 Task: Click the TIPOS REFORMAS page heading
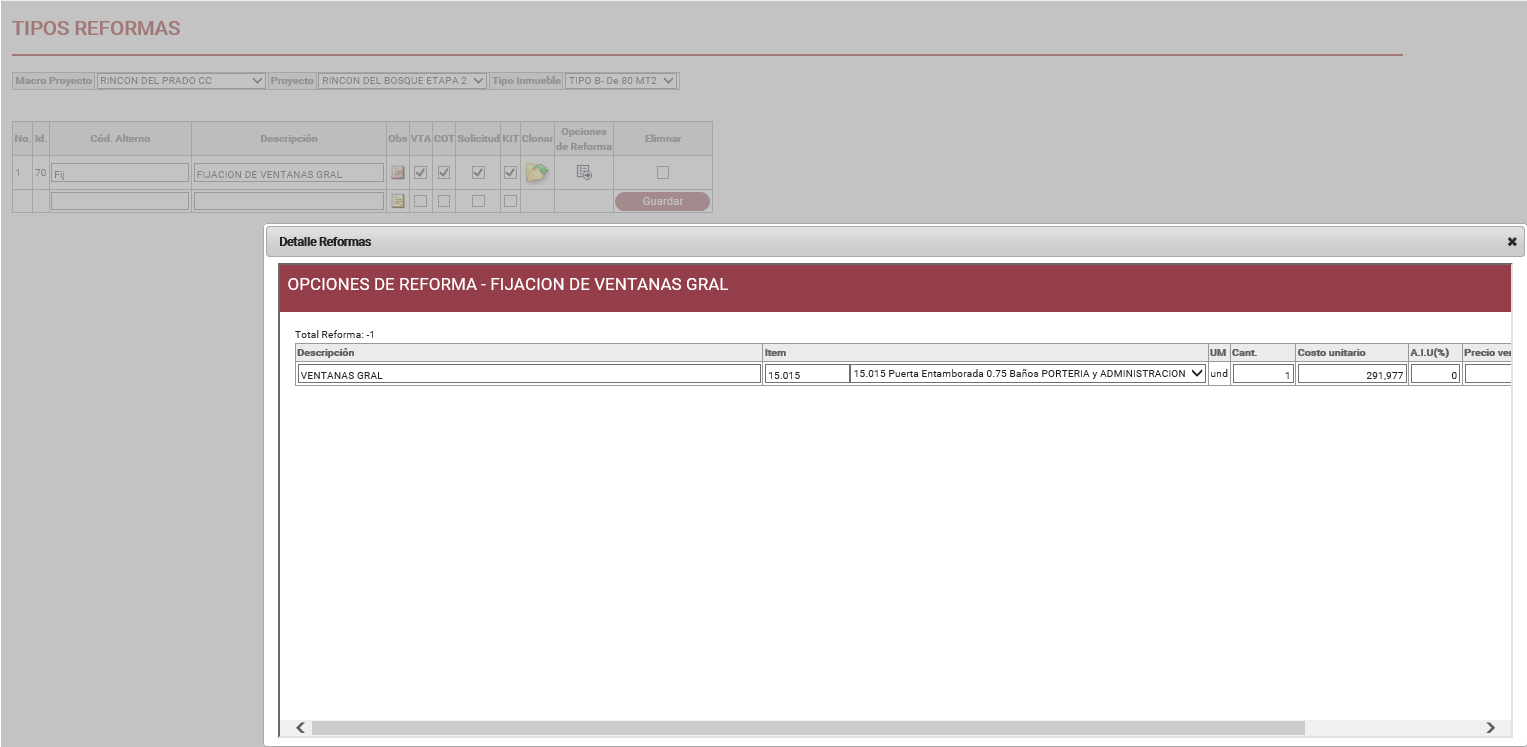click(x=96, y=28)
